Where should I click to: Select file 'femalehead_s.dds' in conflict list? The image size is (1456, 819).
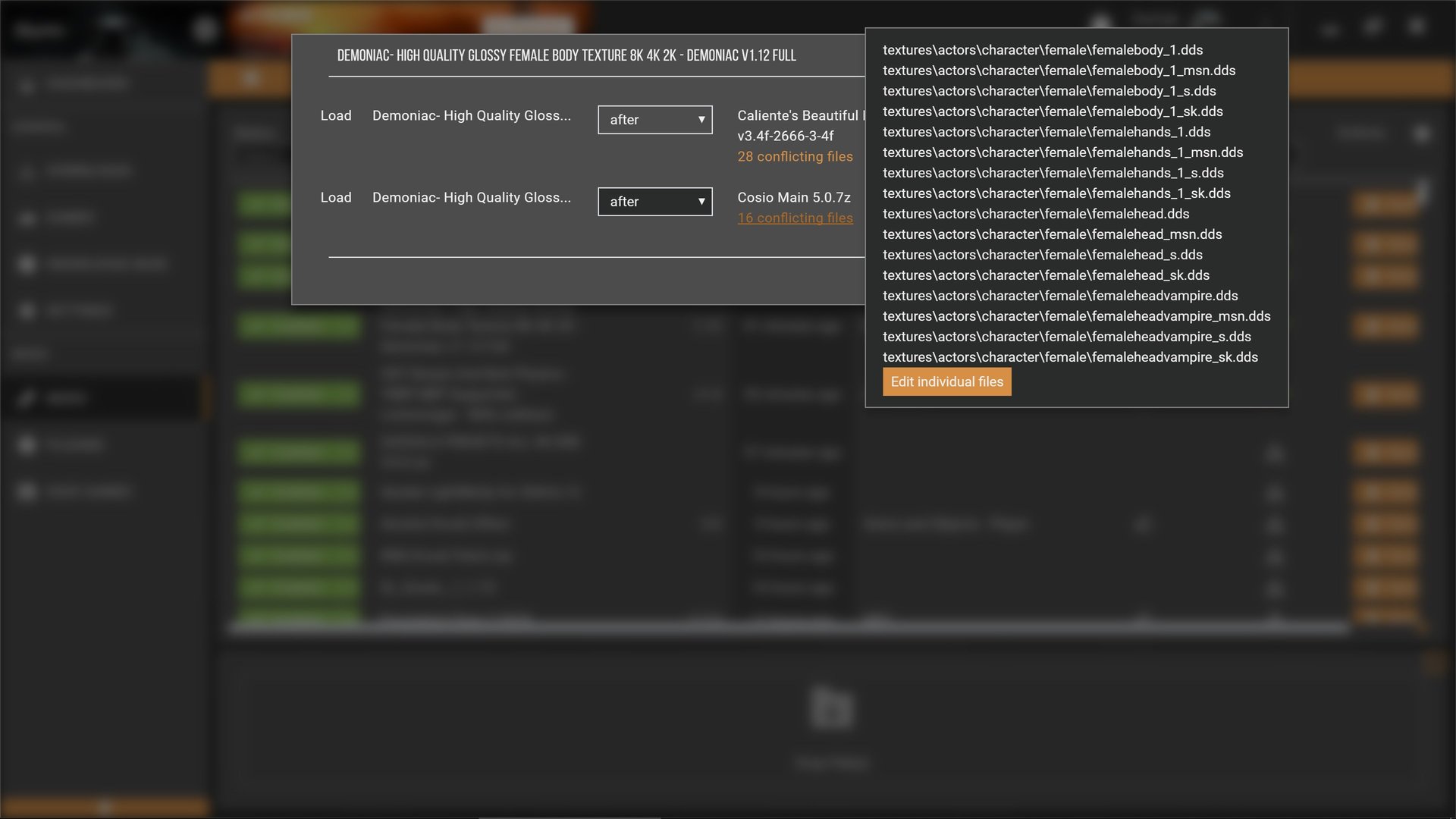[x=1042, y=255]
